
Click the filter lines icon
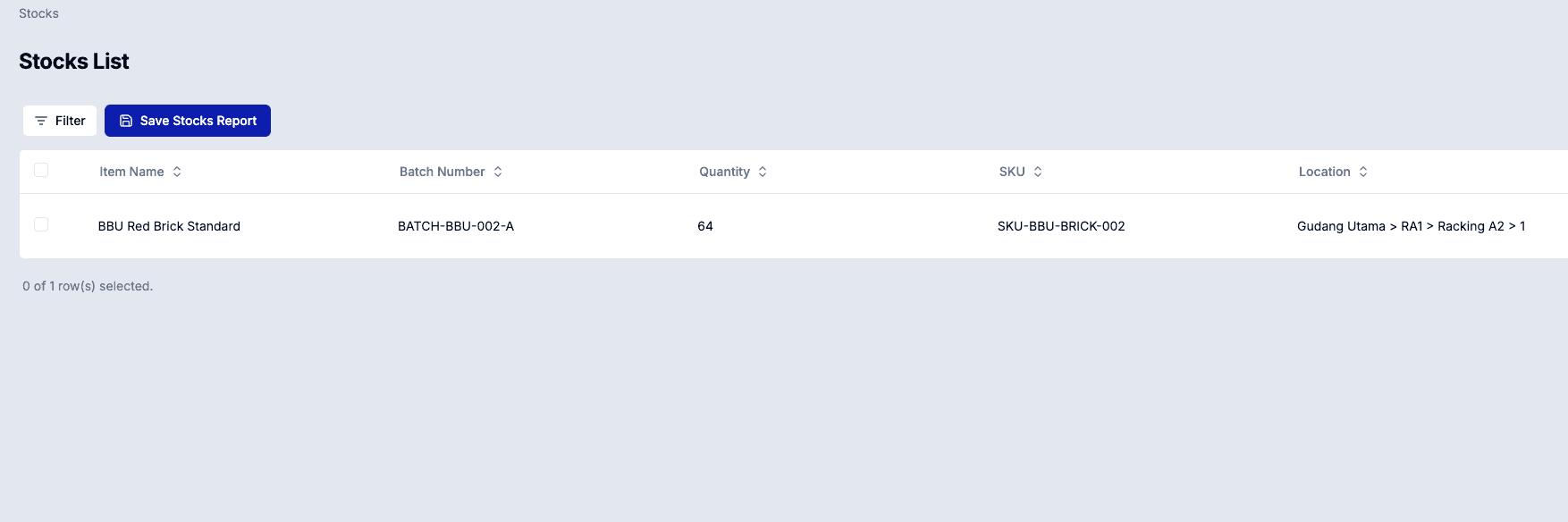[x=41, y=121]
